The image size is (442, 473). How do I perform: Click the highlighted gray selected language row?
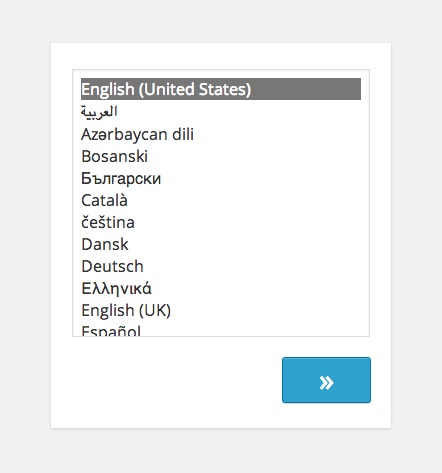coord(221,89)
